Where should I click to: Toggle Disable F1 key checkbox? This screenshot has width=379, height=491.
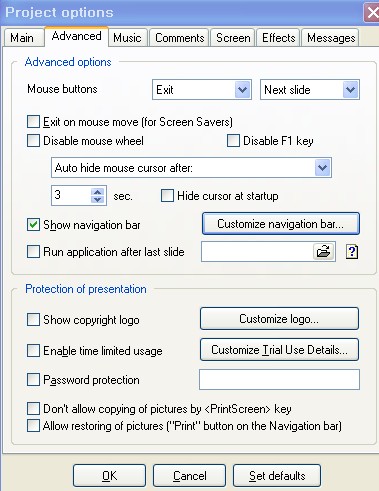pyautogui.click(x=233, y=141)
